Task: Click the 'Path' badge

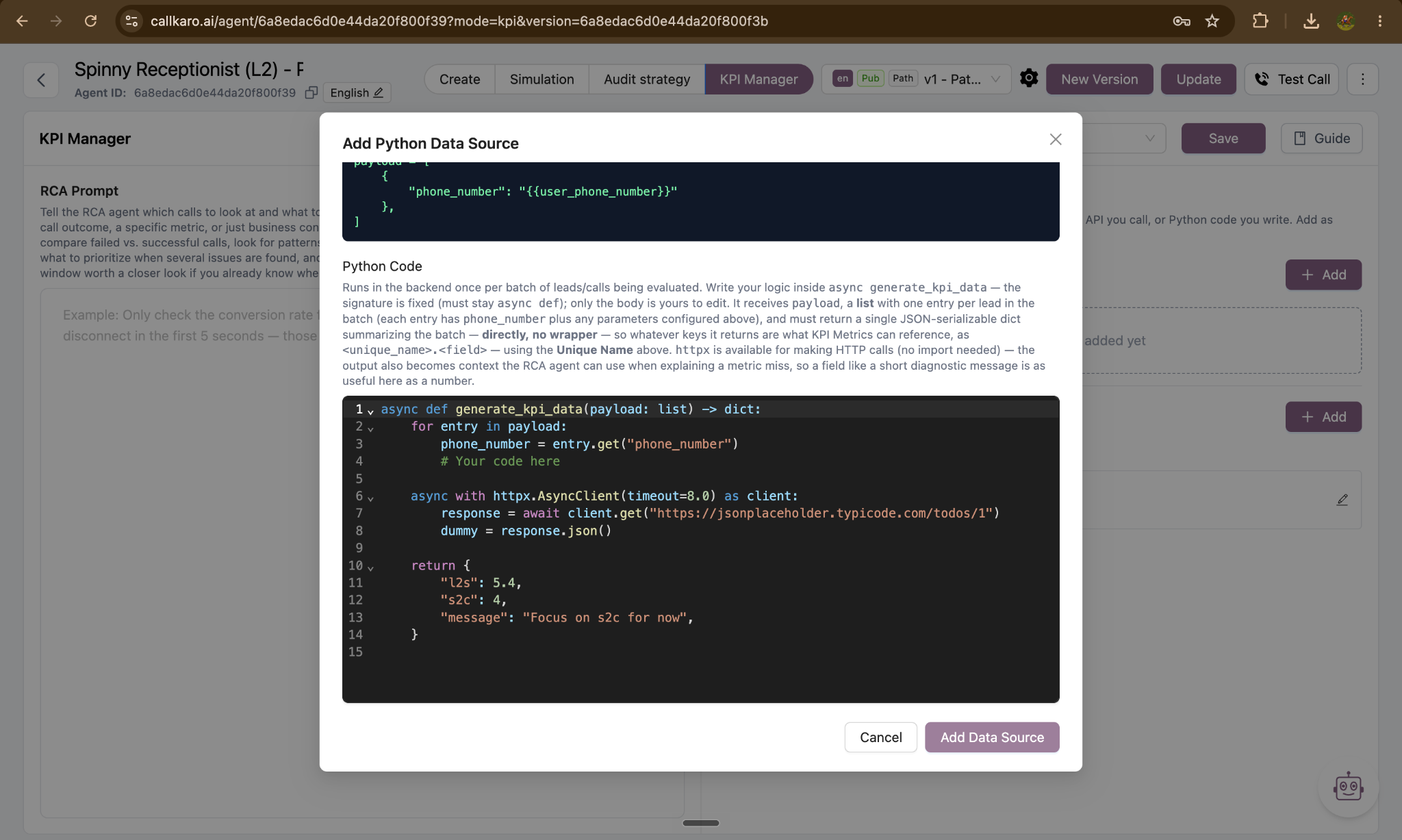Action: [x=903, y=78]
